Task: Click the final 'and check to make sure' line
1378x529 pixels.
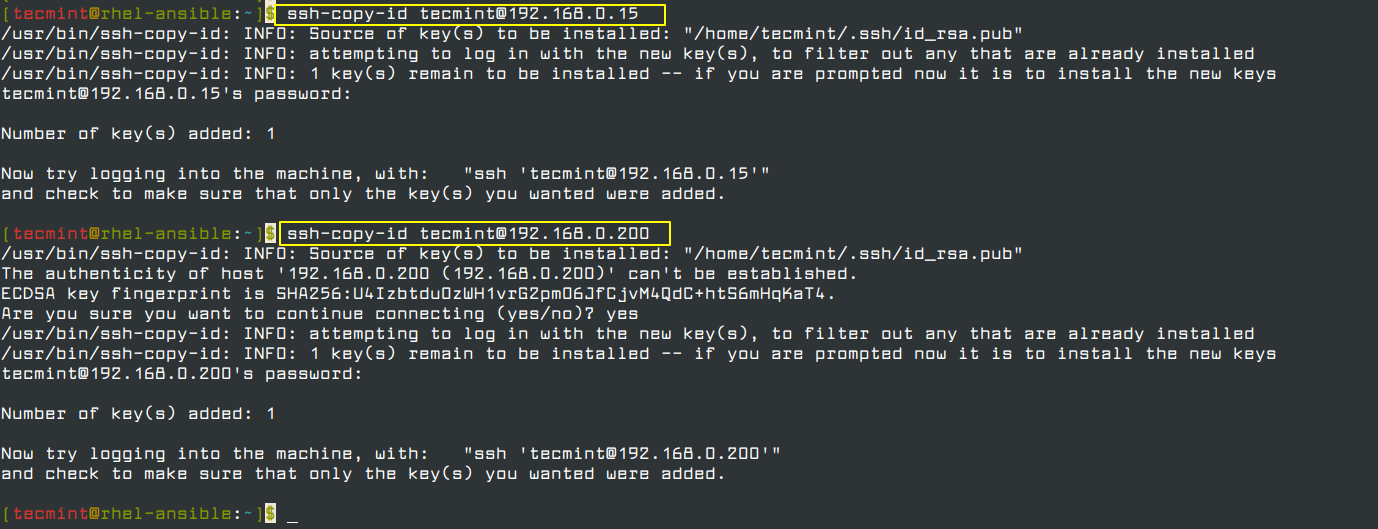Action: tap(363, 474)
